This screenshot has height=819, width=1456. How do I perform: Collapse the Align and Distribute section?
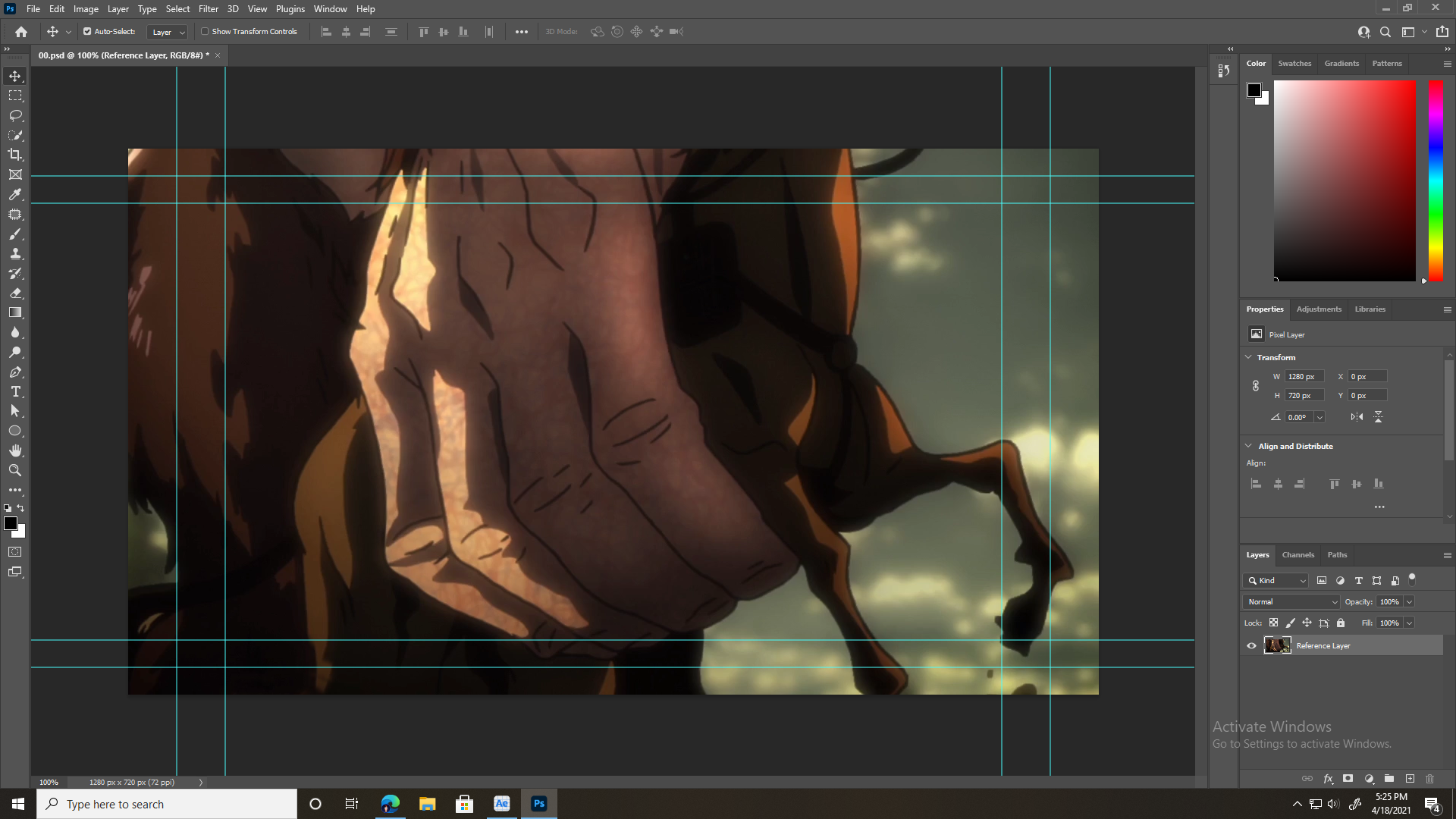pyautogui.click(x=1249, y=446)
